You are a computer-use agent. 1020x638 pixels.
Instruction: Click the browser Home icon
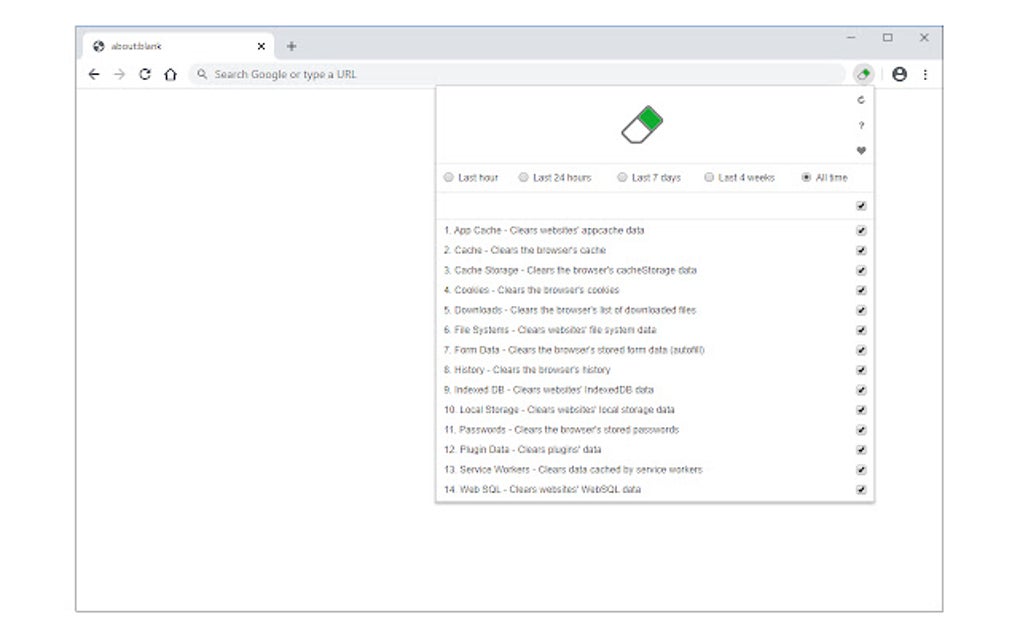[x=170, y=74]
